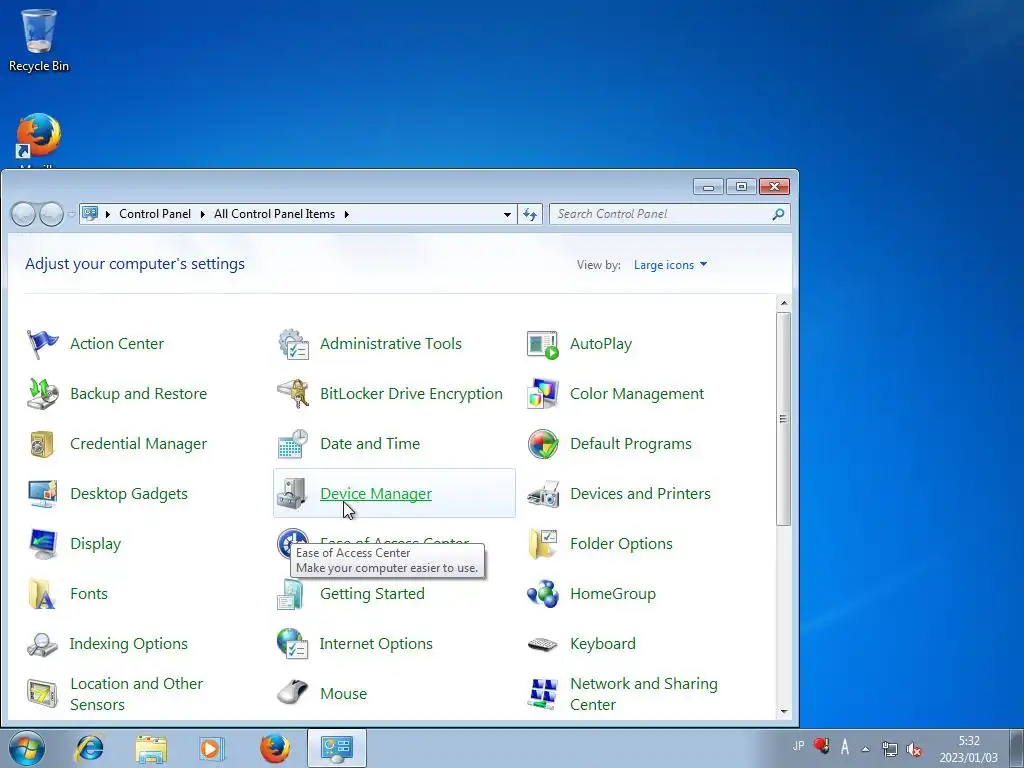Expand the address bar history dropdown arrow
The height and width of the screenshot is (768, 1024).
(507, 214)
